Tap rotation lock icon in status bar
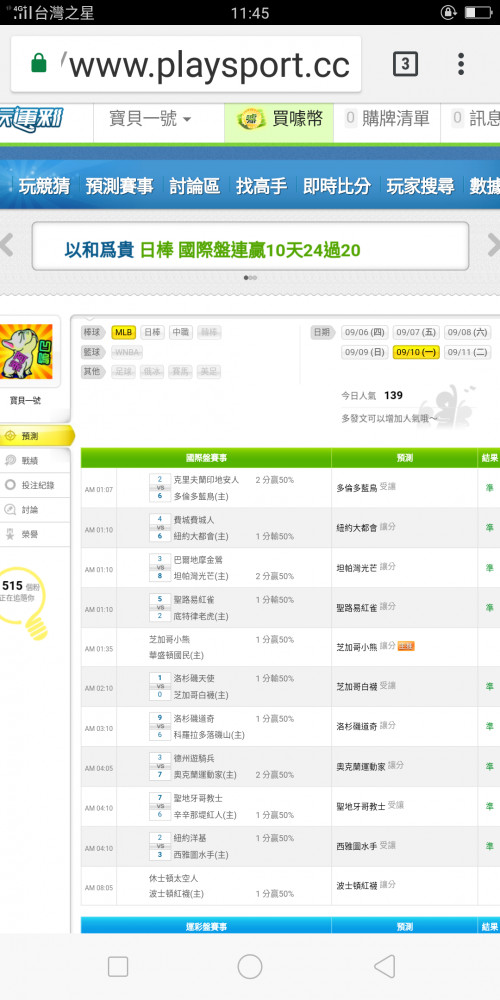Screen dimensions: 500x1000 pyautogui.click(x=448, y=13)
